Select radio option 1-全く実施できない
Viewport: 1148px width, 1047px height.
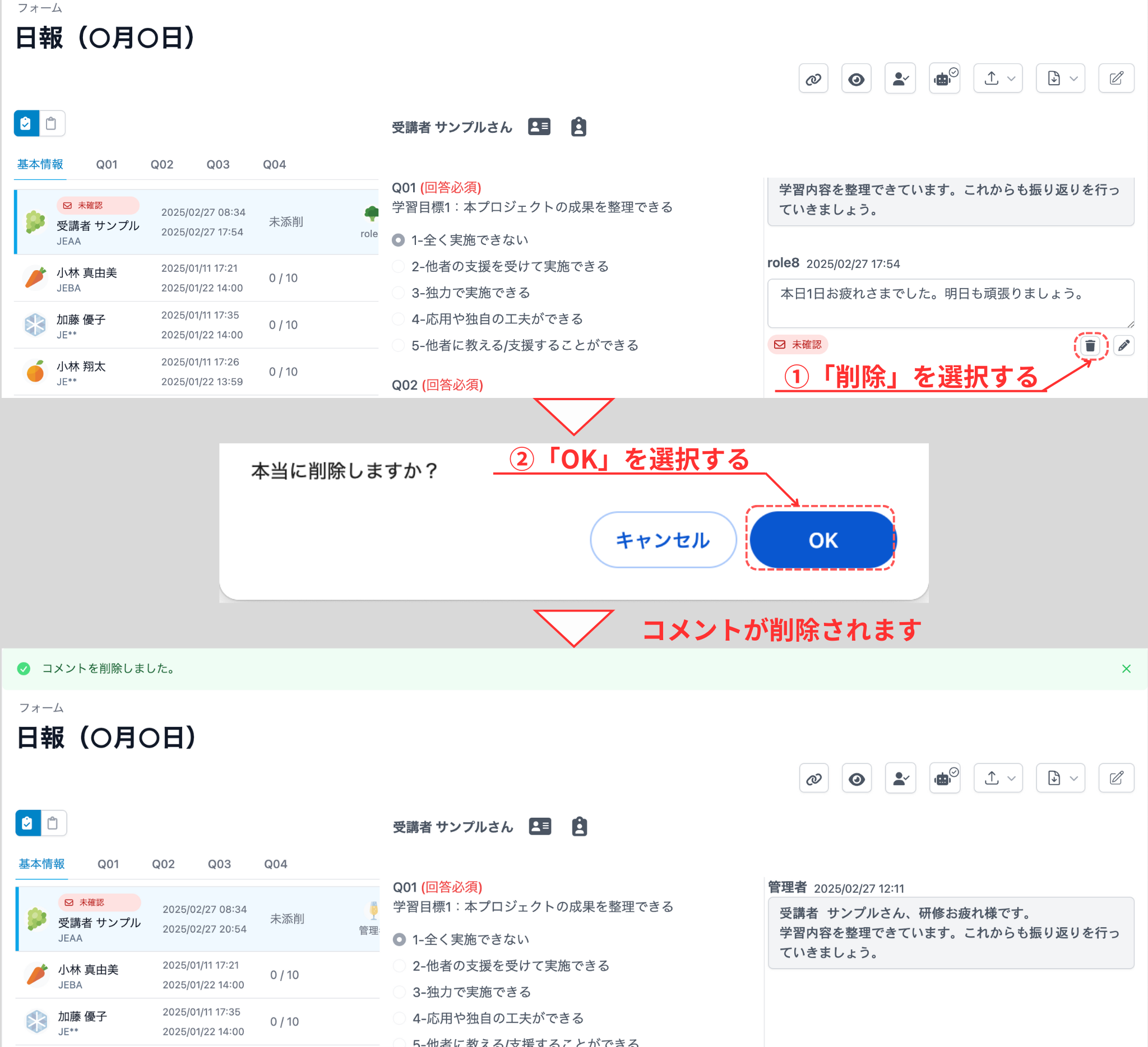[x=397, y=240]
